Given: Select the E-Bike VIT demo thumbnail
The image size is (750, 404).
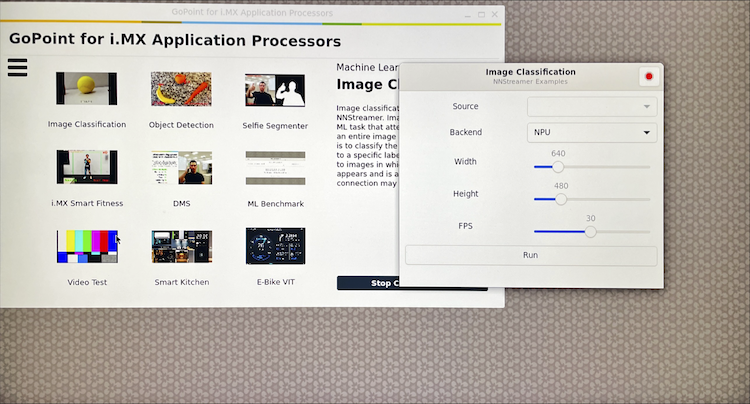Looking at the screenshot, I should (x=276, y=246).
